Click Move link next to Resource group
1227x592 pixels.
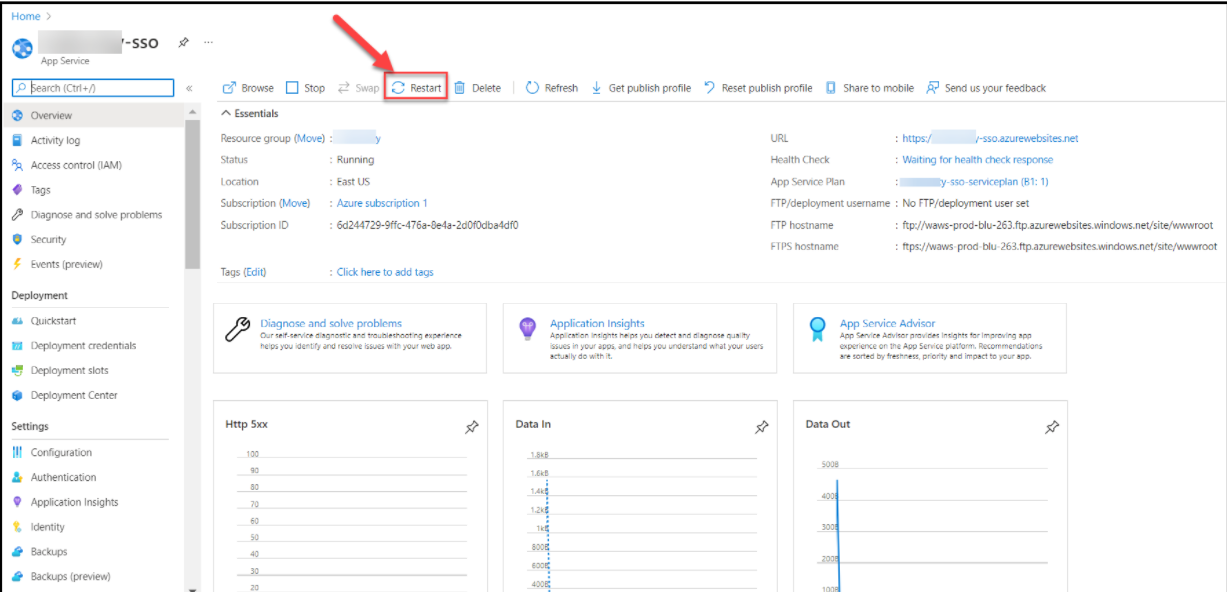tap(310, 138)
